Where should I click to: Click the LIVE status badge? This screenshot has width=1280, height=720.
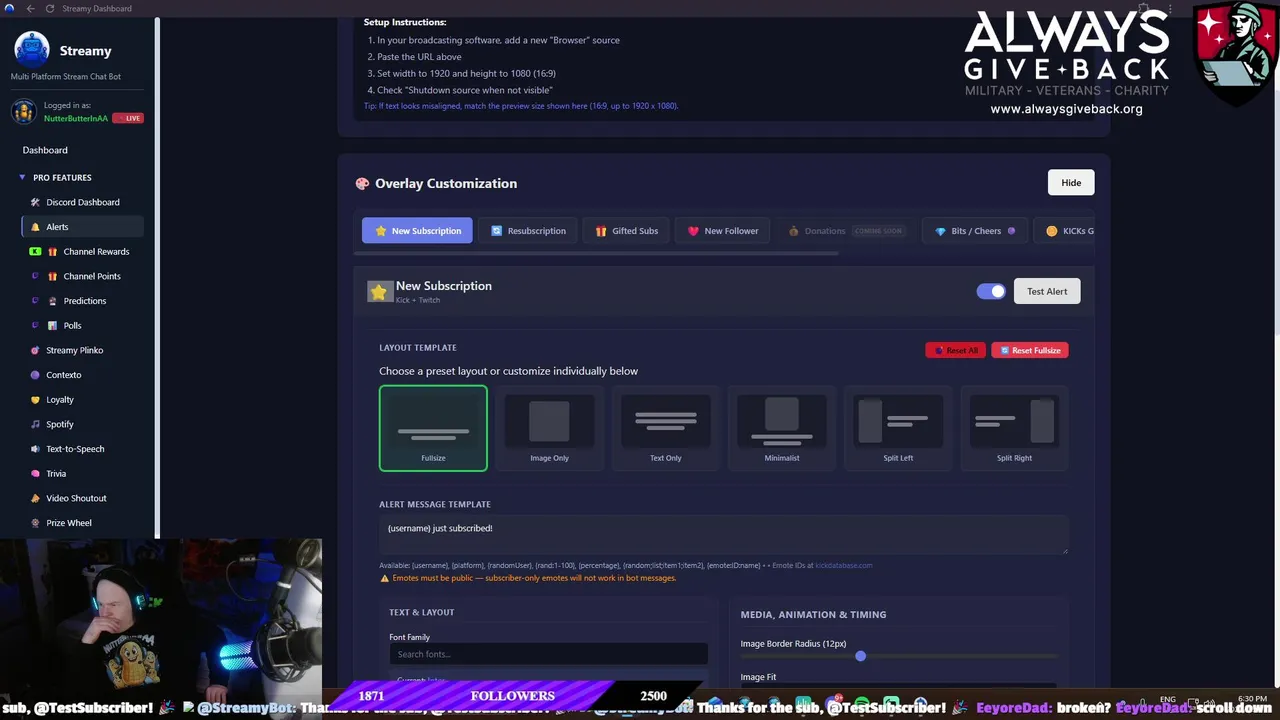coord(128,118)
